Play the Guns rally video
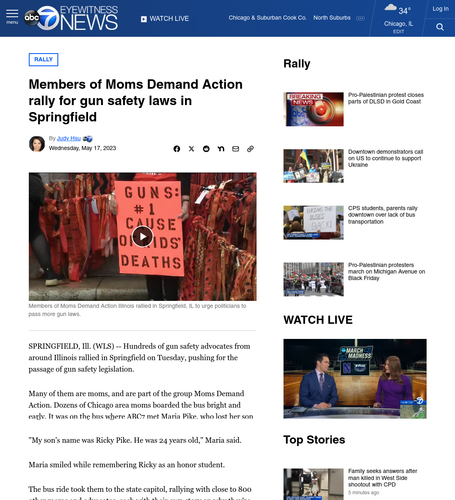Screen dimensions: 455x500 (x=142, y=236)
